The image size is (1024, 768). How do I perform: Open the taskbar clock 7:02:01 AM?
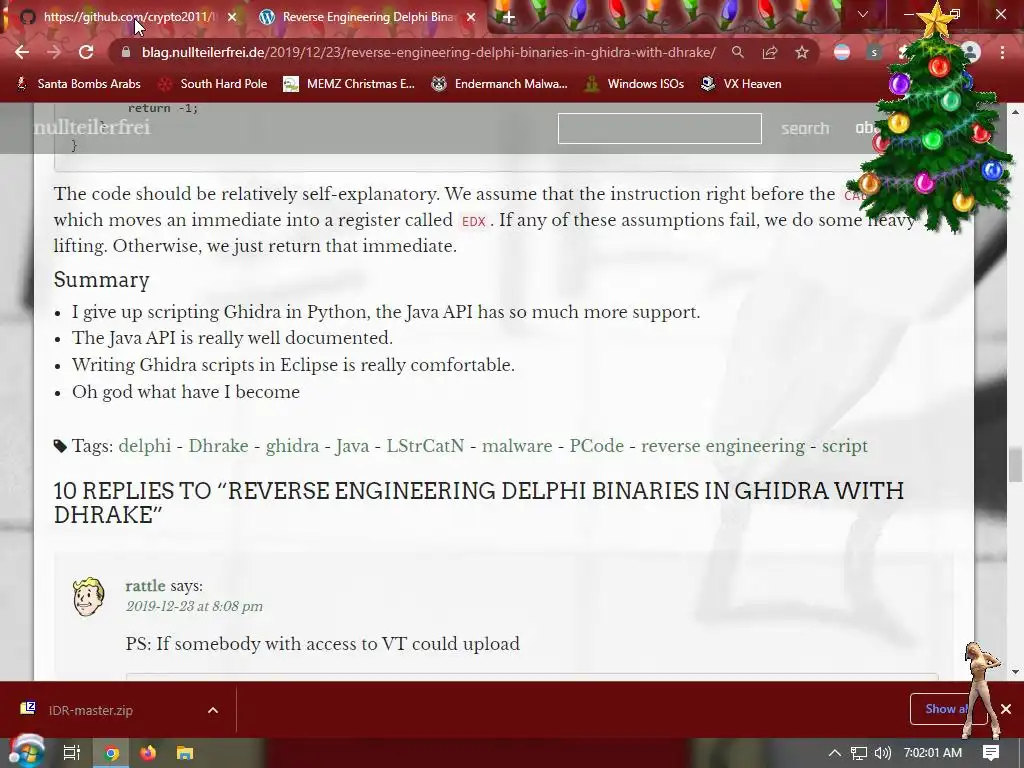pyautogui.click(x=933, y=753)
